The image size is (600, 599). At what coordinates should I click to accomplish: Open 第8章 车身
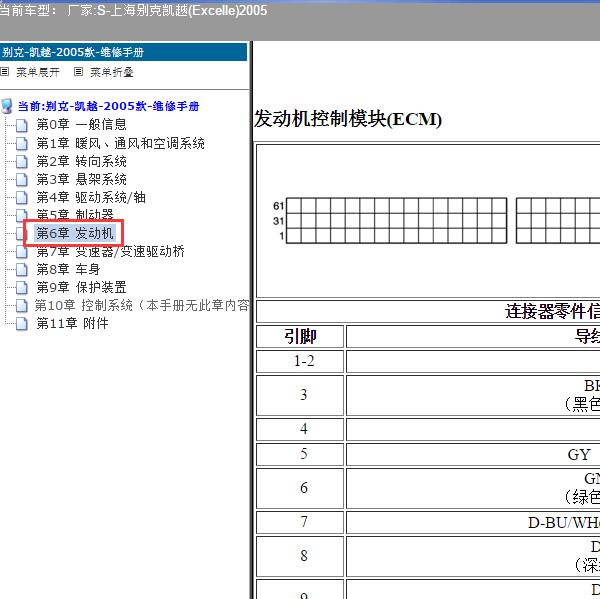[x=68, y=269]
